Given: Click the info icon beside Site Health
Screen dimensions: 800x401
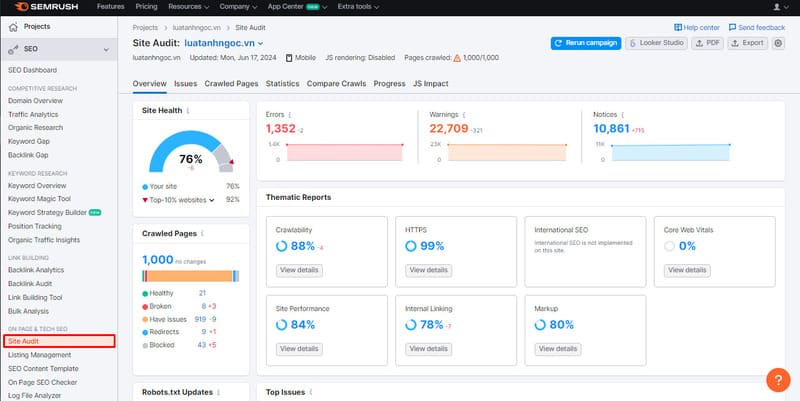Looking at the screenshot, I should 188,111.
